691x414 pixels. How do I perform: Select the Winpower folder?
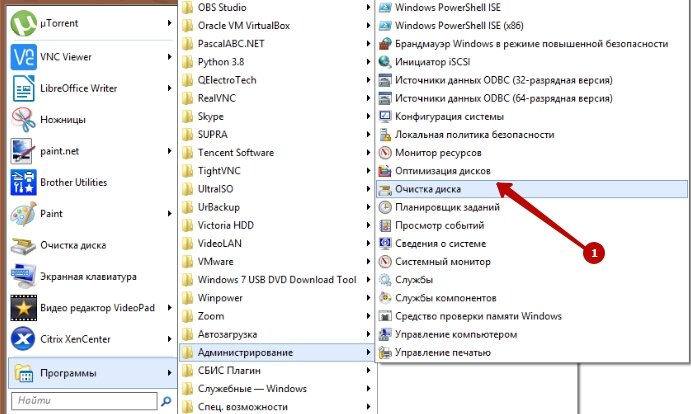[x=277, y=298]
